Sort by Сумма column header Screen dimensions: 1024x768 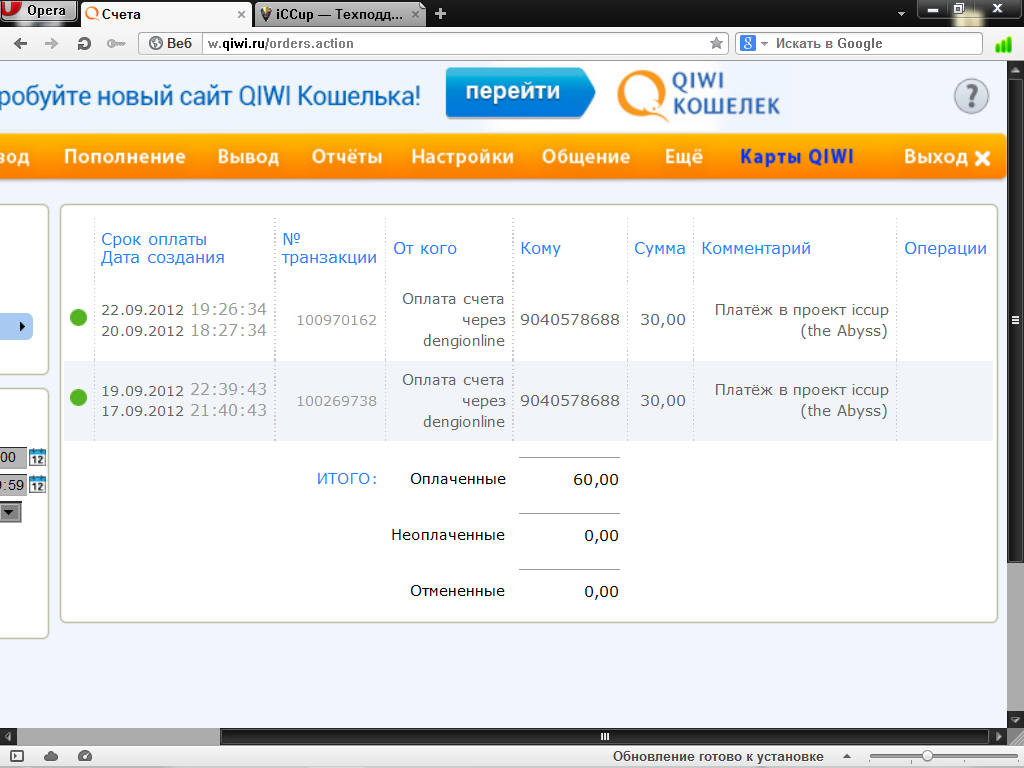[660, 248]
